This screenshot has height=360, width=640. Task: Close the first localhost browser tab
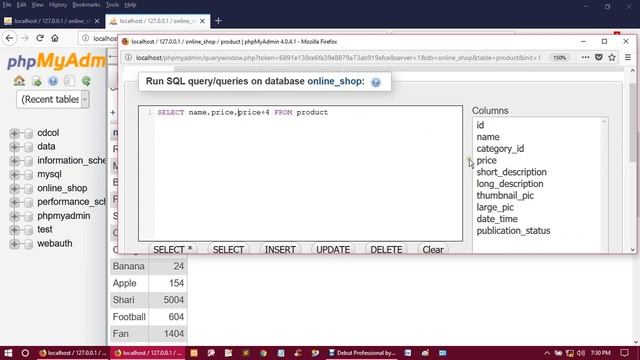click(97, 21)
